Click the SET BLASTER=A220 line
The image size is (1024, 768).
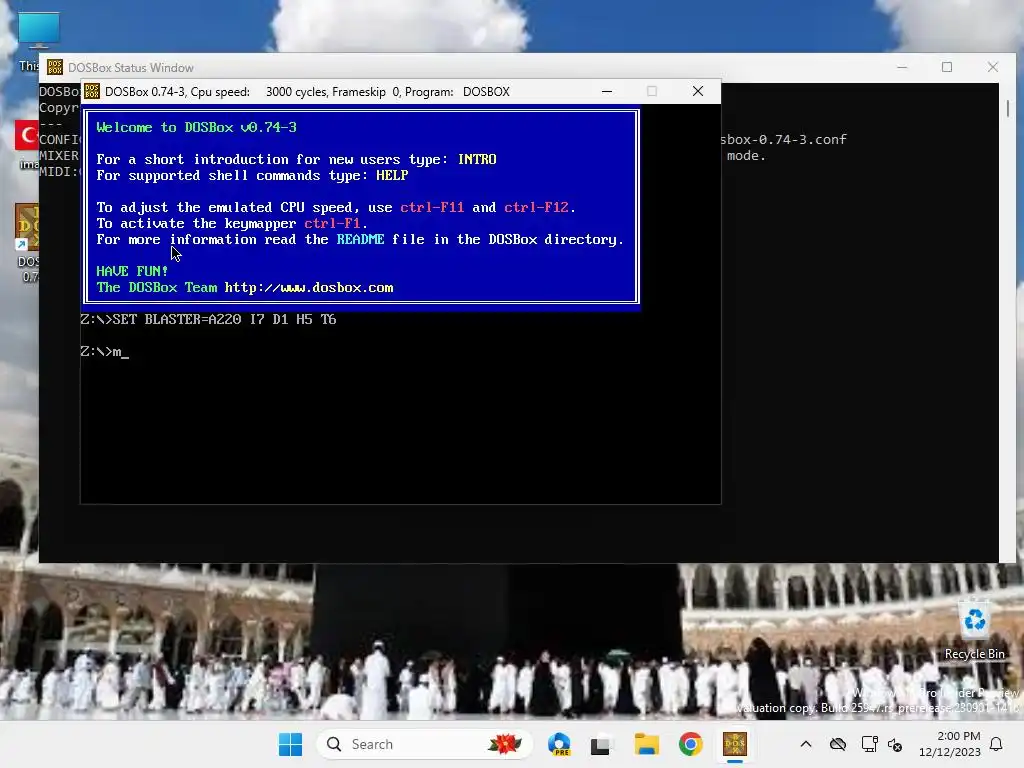208,319
